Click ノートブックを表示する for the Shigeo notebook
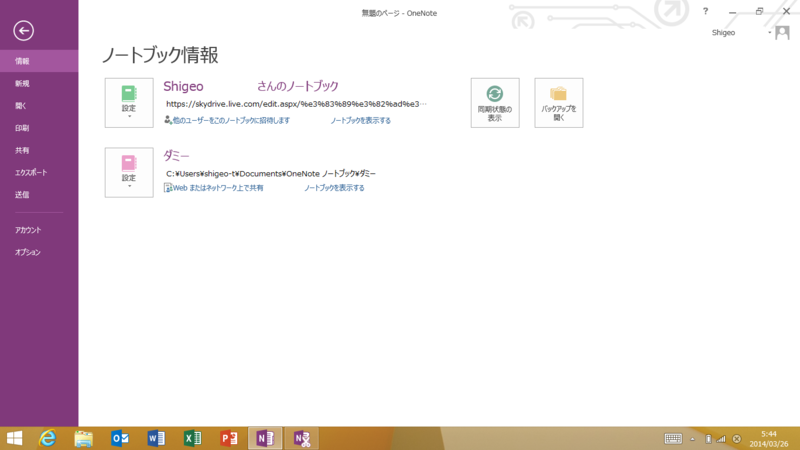 [360, 120]
